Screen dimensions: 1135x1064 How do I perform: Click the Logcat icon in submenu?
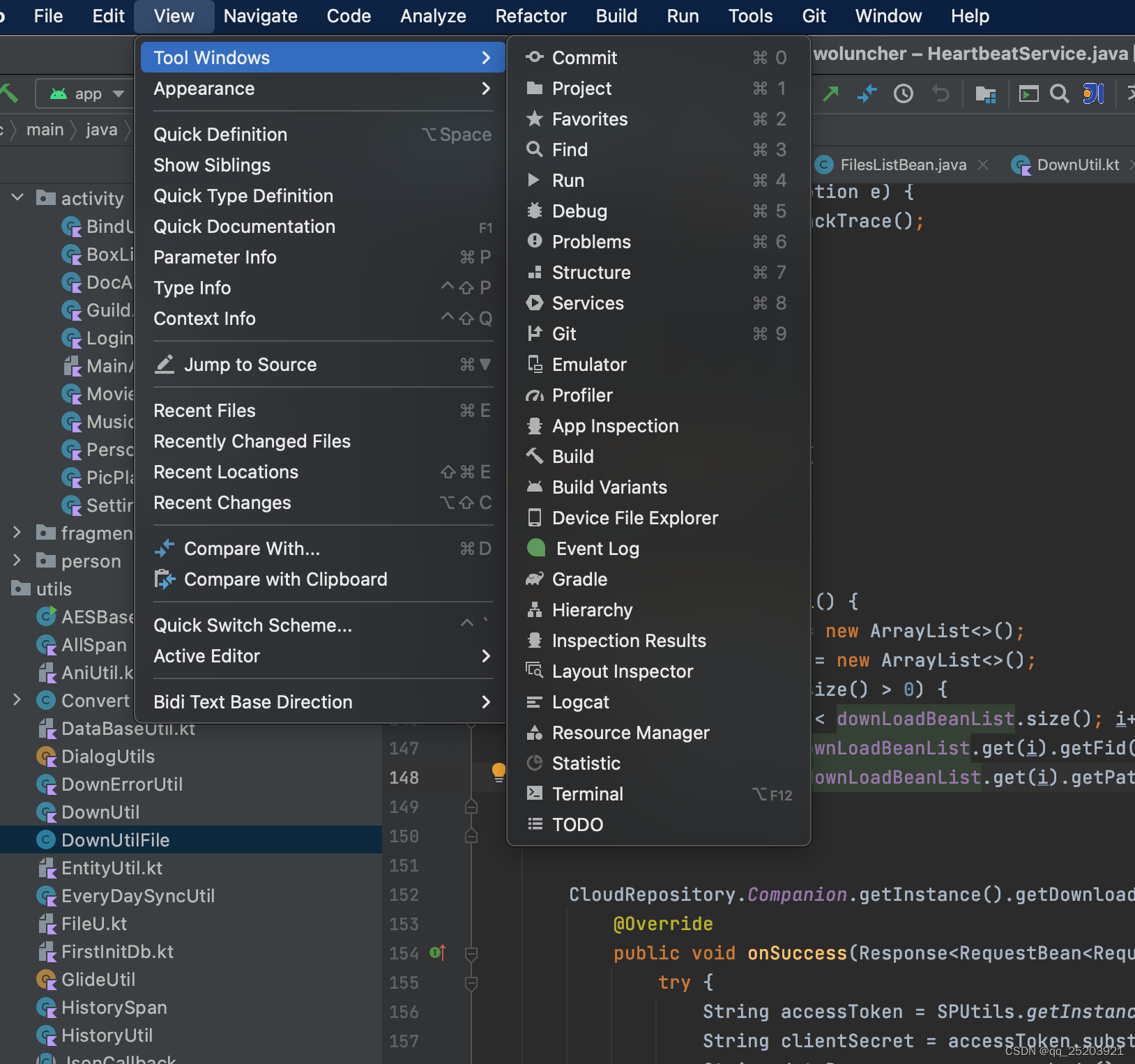click(535, 702)
